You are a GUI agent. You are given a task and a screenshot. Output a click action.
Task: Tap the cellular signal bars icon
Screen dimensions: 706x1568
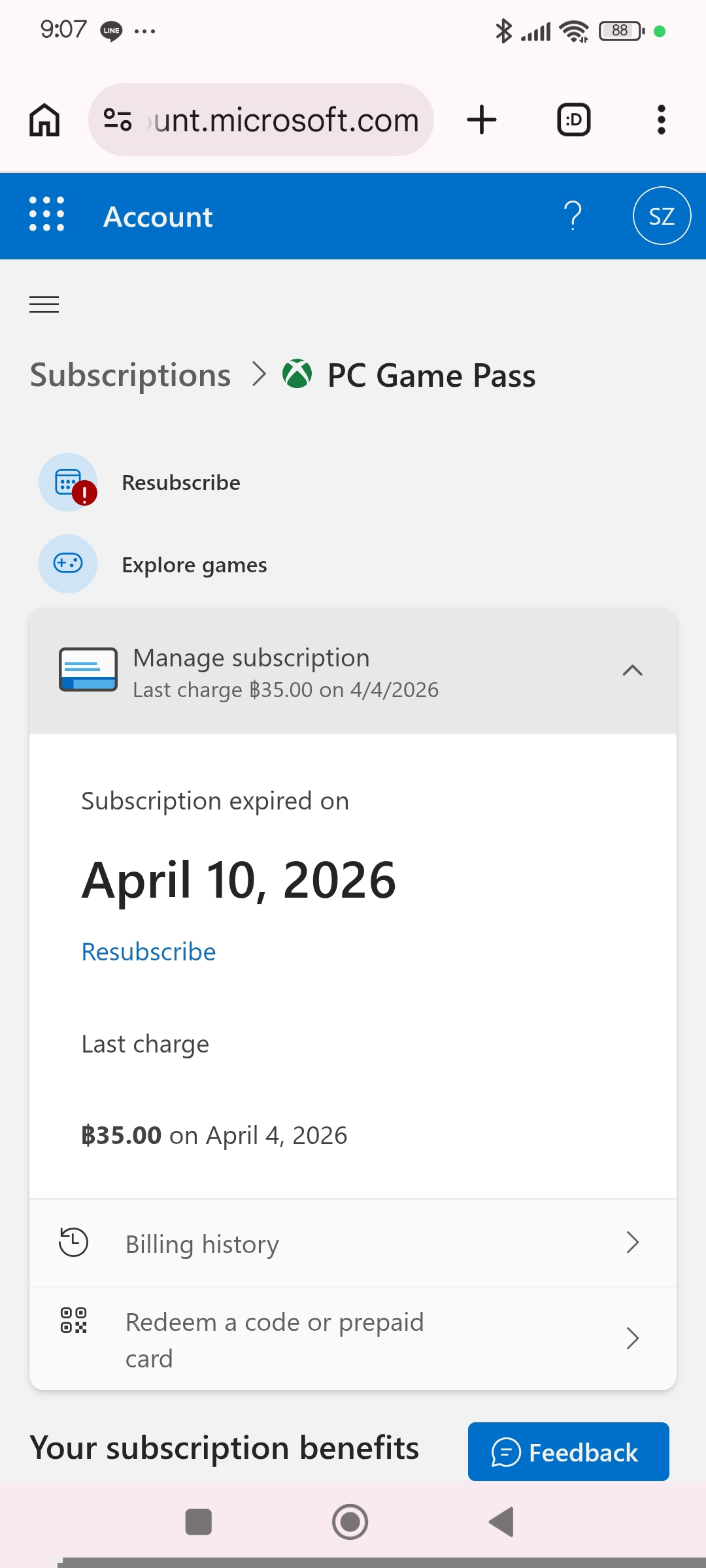click(535, 32)
